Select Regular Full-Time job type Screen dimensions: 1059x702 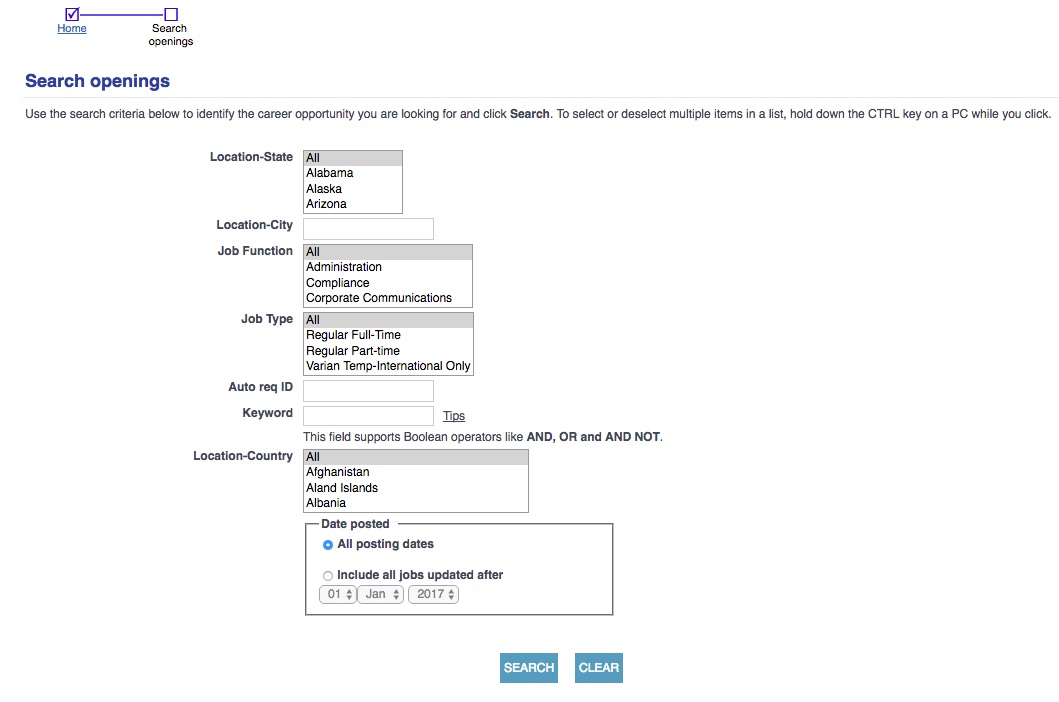388,335
